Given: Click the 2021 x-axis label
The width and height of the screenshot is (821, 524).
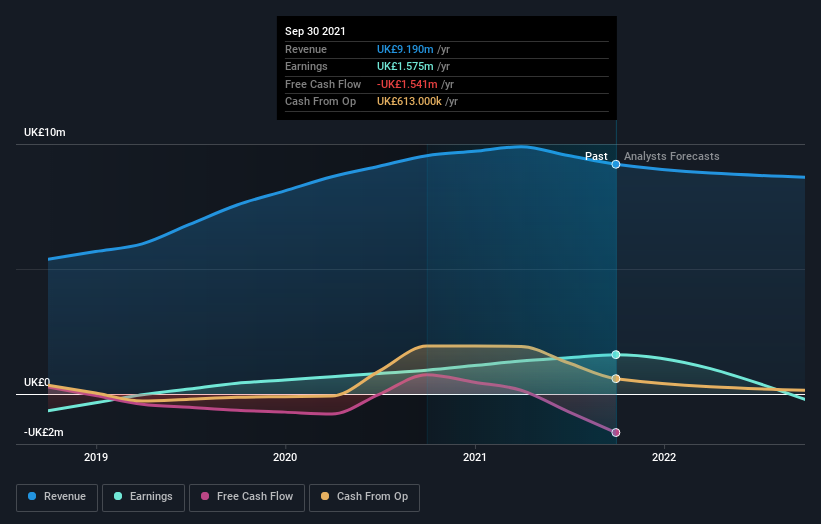Looking at the screenshot, I should click(474, 457).
